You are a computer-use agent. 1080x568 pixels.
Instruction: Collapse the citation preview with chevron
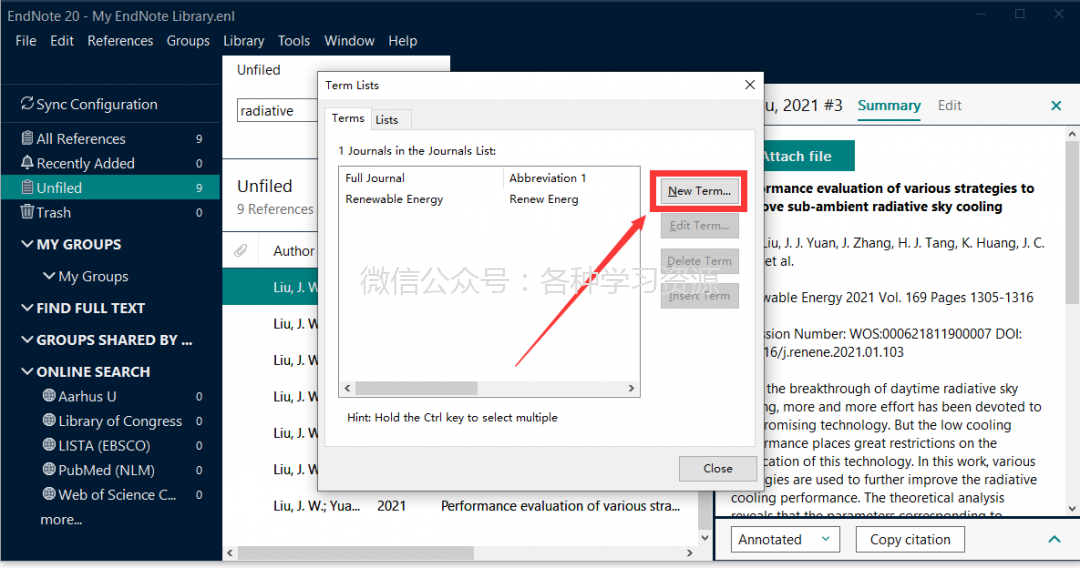tap(1054, 539)
